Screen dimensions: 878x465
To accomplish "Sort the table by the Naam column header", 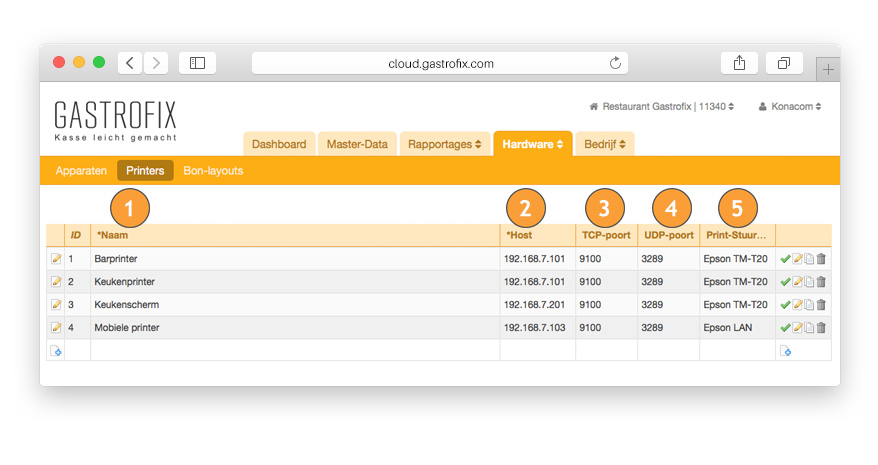I will pyautogui.click(x=112, y=235).
